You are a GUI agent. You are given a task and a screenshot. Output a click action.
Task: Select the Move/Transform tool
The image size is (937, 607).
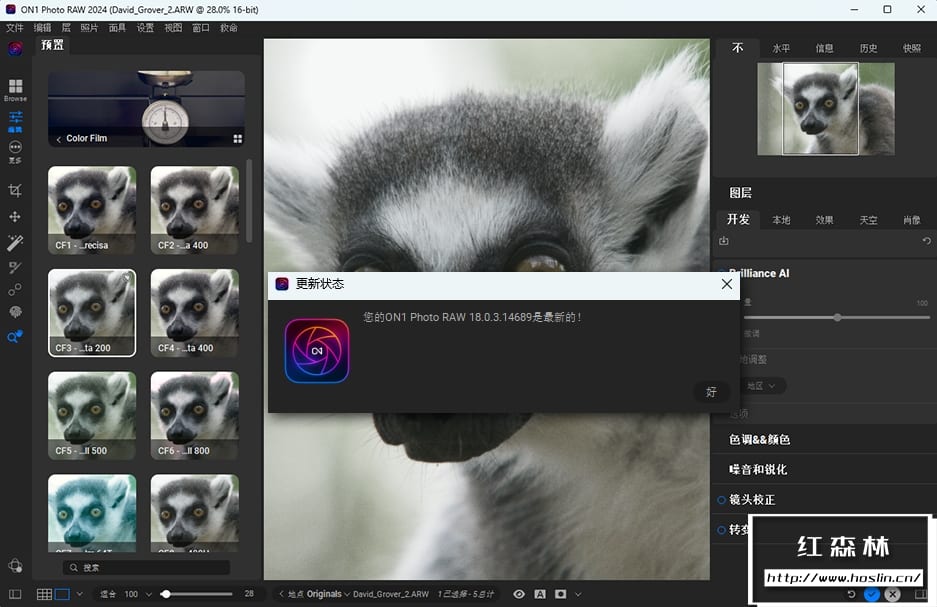[15, 216]
